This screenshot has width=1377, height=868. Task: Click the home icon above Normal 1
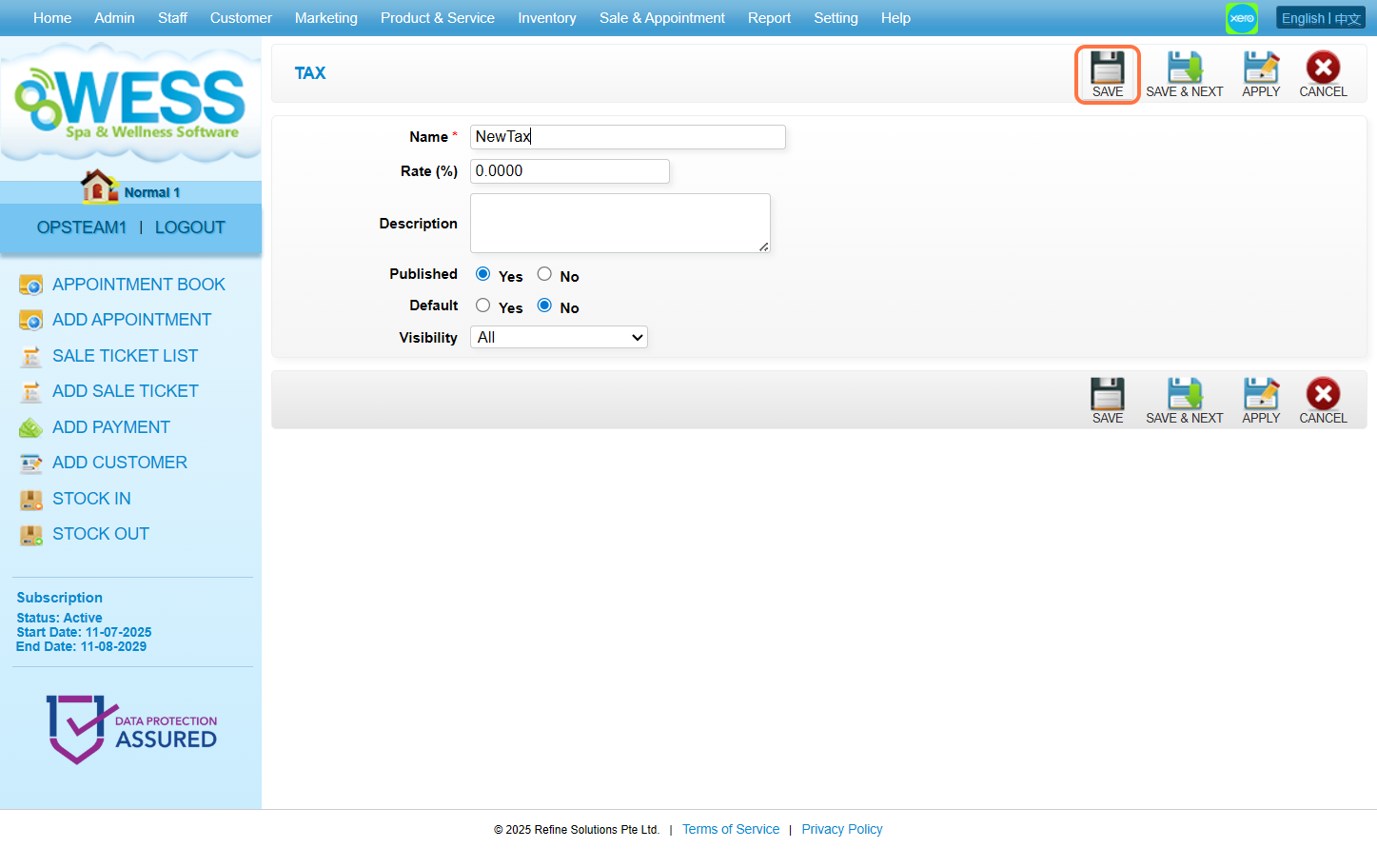pos(98,187)
